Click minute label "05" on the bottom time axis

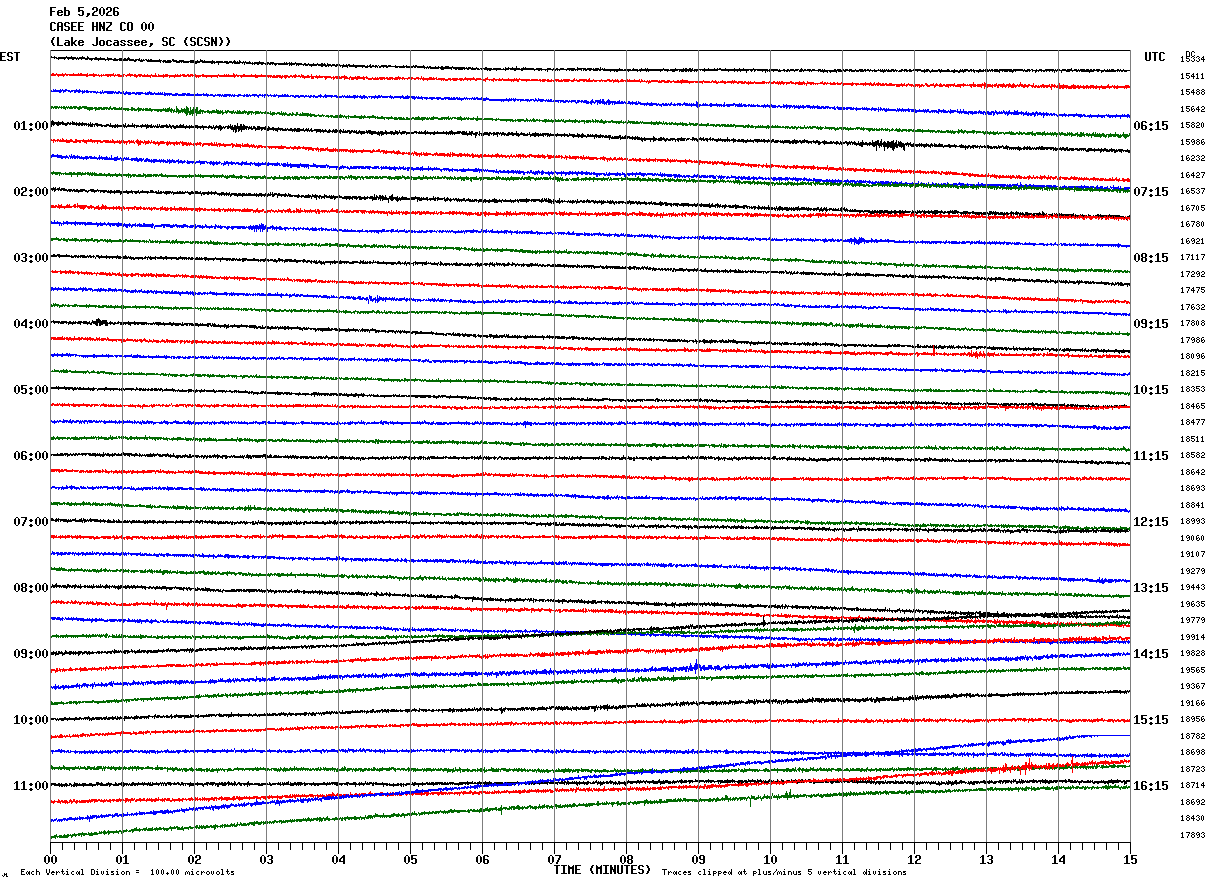point(410,859)
